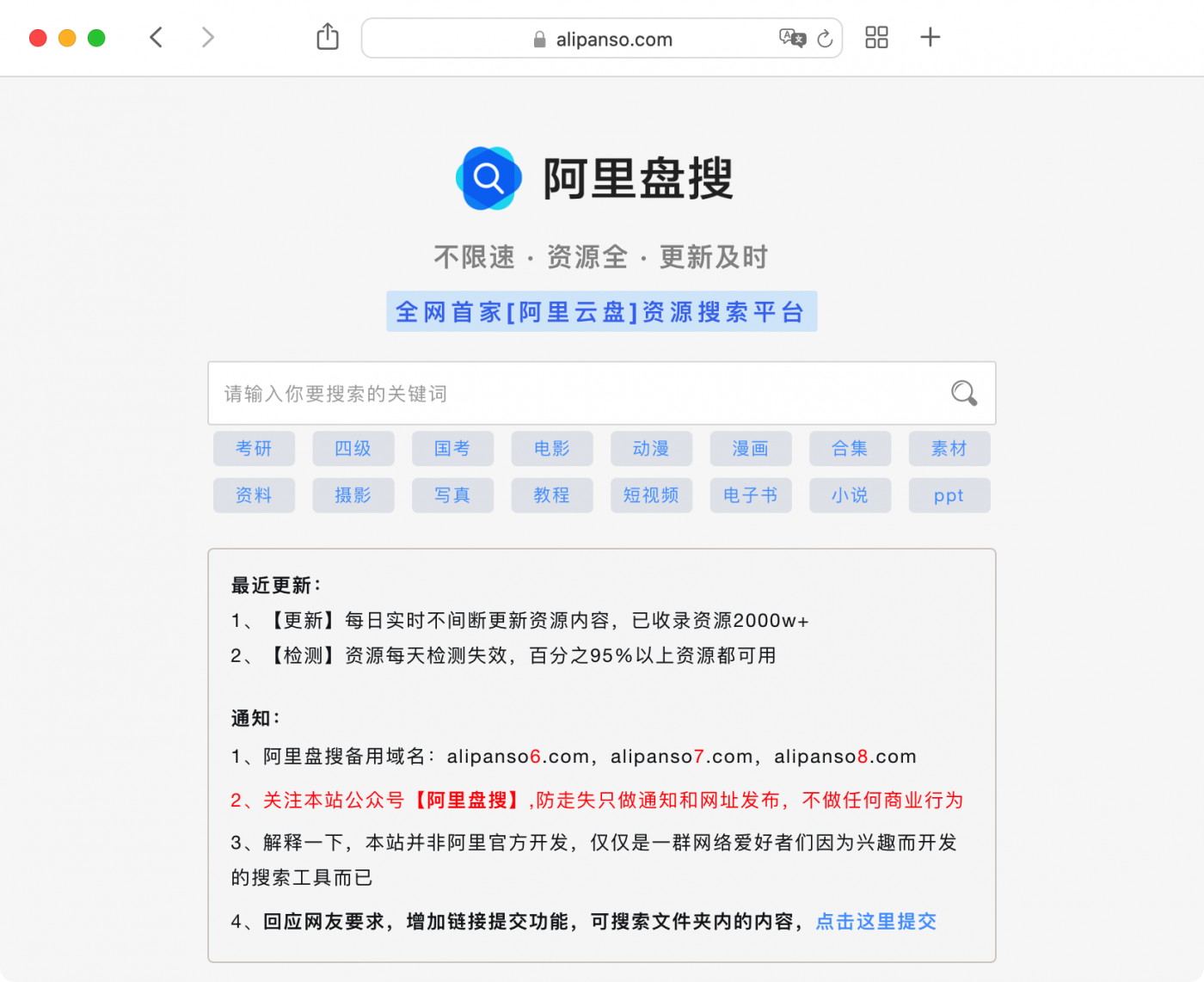
Task: Click the red 关注本站公众号 notice
Action: [x=597, y=801]
